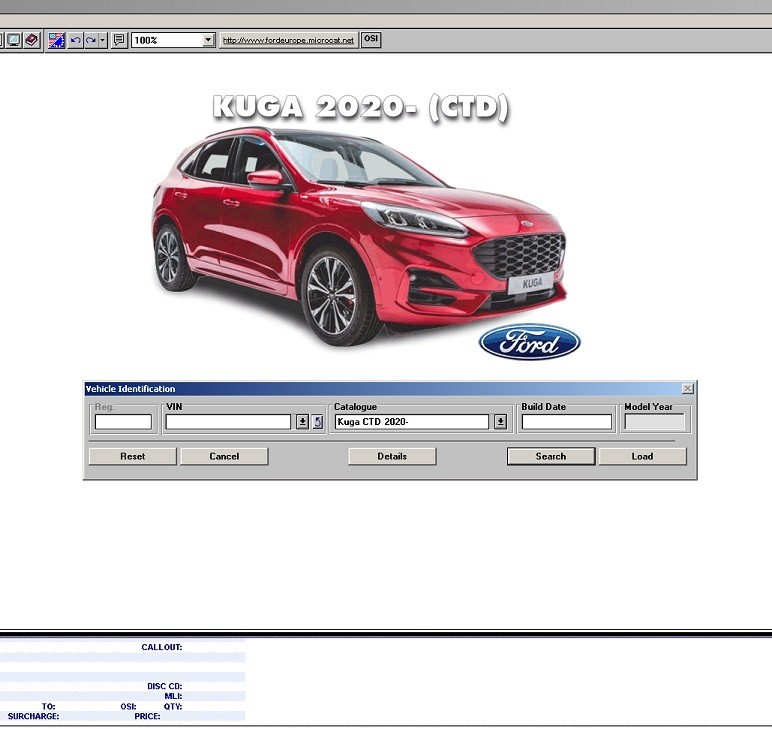
Task: Click the Search button
Action: click(x=551, y=456)
